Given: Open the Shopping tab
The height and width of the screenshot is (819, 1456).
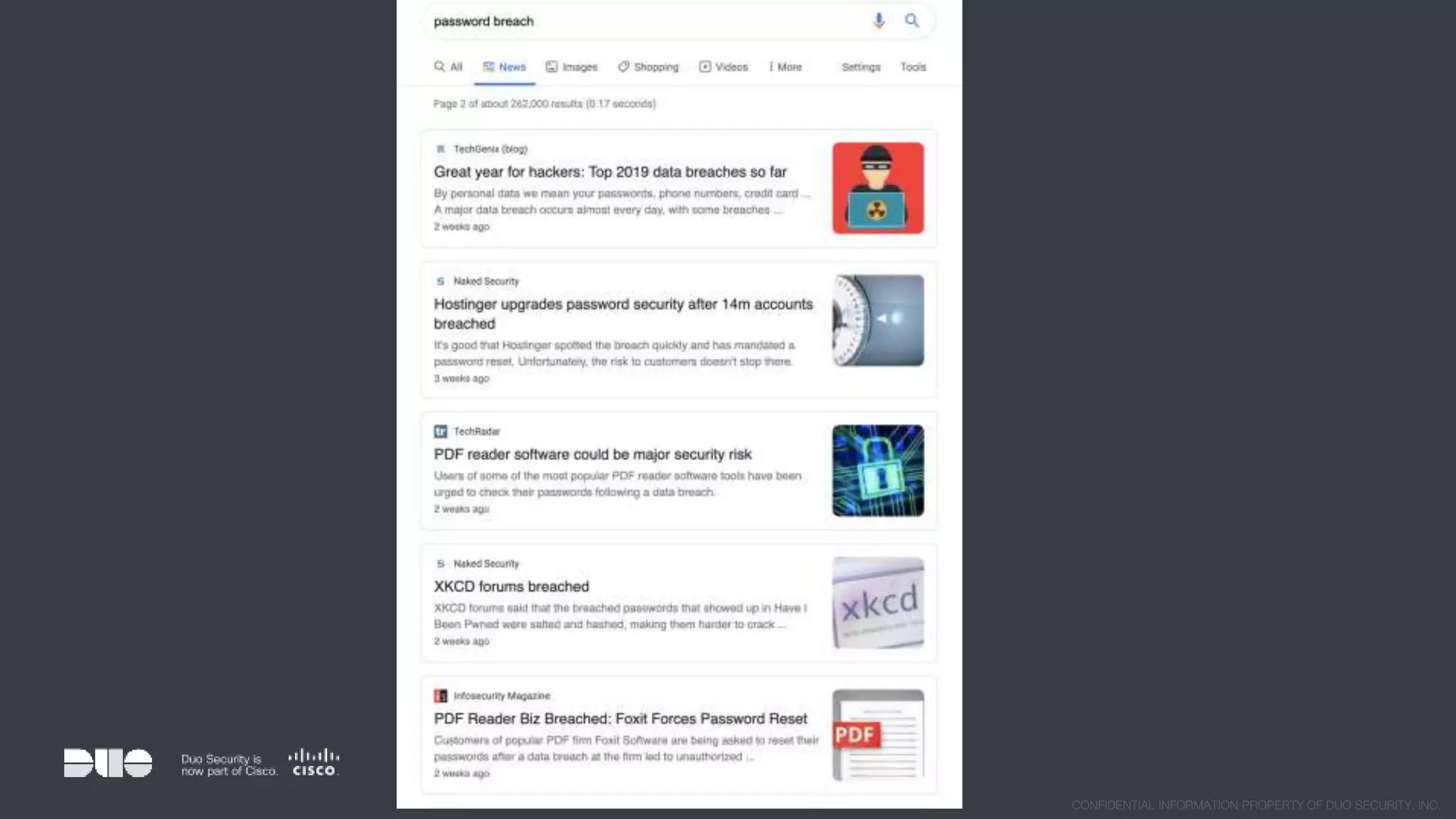Looking at the screenshot, I should tap(648, 67).
